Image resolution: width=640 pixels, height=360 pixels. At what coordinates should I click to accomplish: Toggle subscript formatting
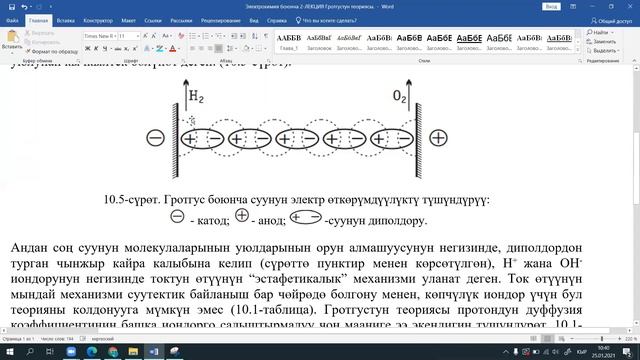point(127,49)
